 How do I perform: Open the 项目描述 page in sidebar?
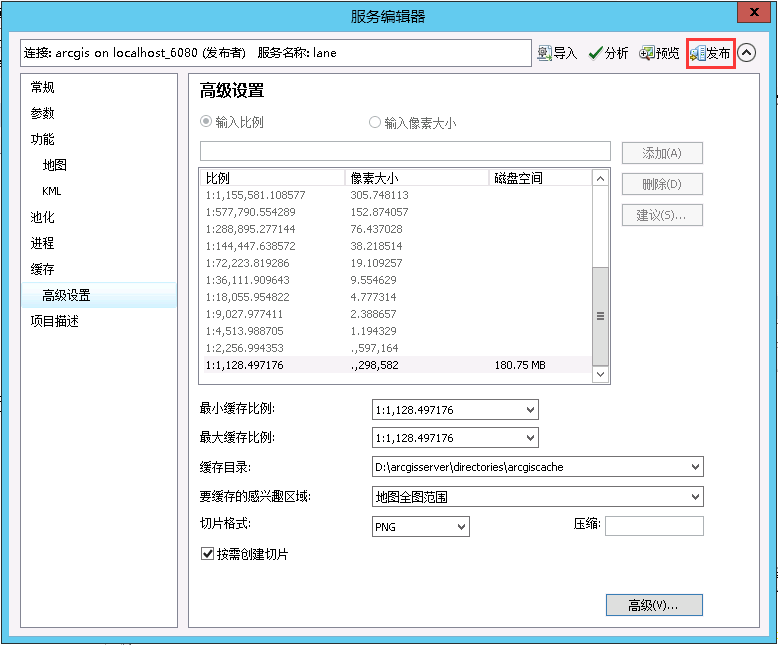pos(55,322)
